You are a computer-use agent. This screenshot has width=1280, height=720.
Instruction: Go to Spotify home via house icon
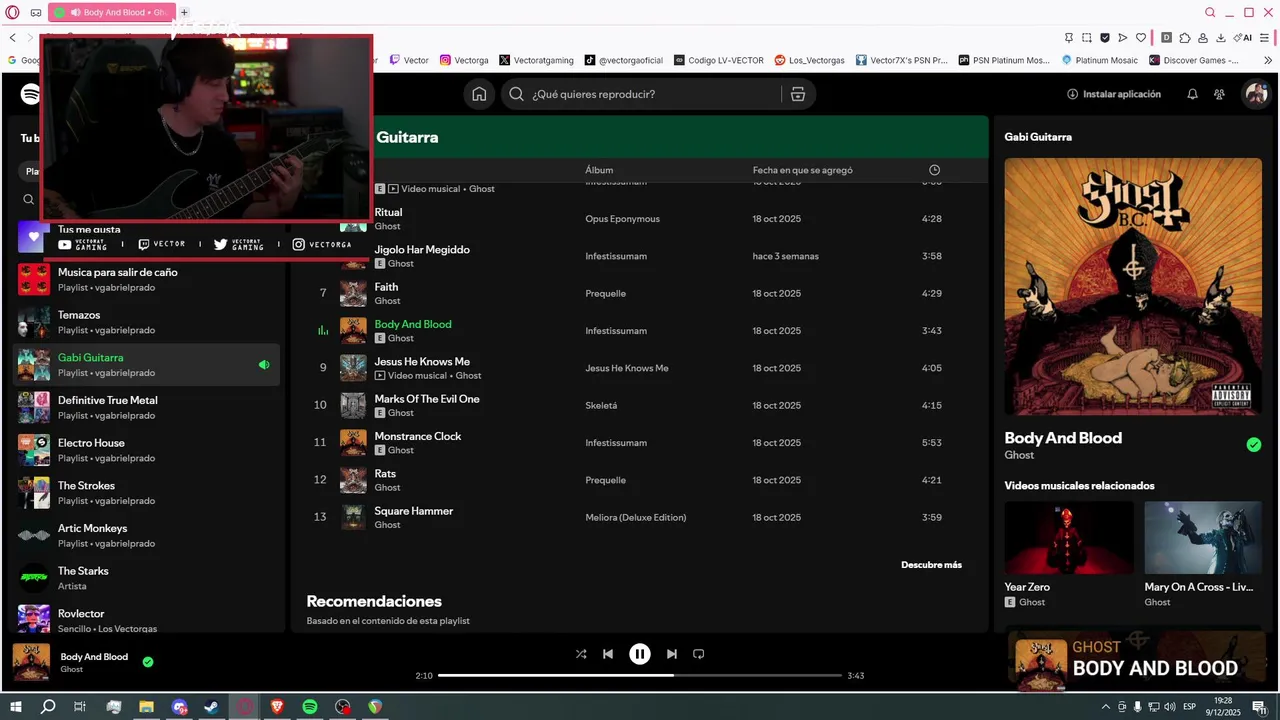[479, 94]
